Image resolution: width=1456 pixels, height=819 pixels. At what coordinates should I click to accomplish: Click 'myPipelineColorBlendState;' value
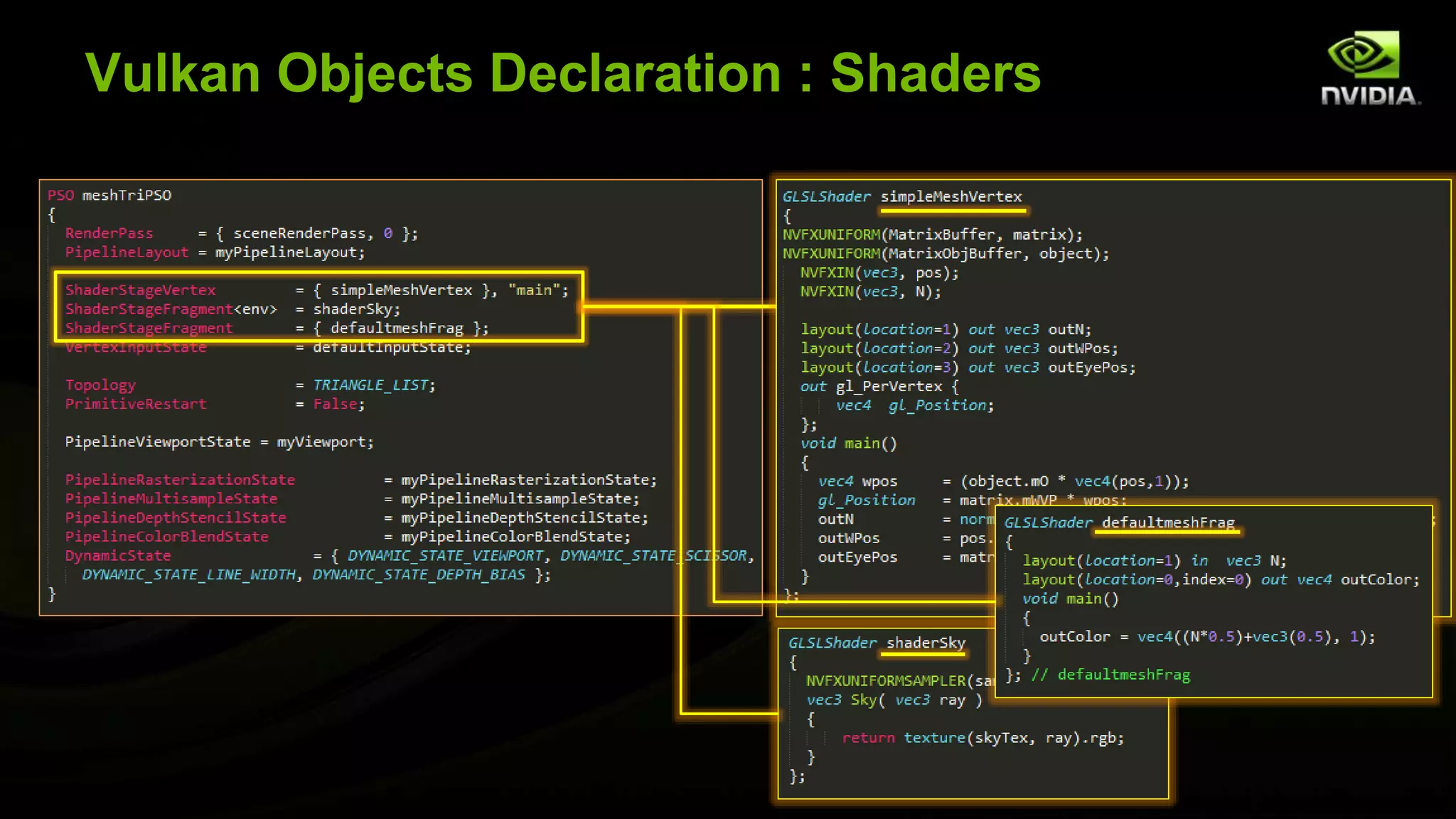515,537
